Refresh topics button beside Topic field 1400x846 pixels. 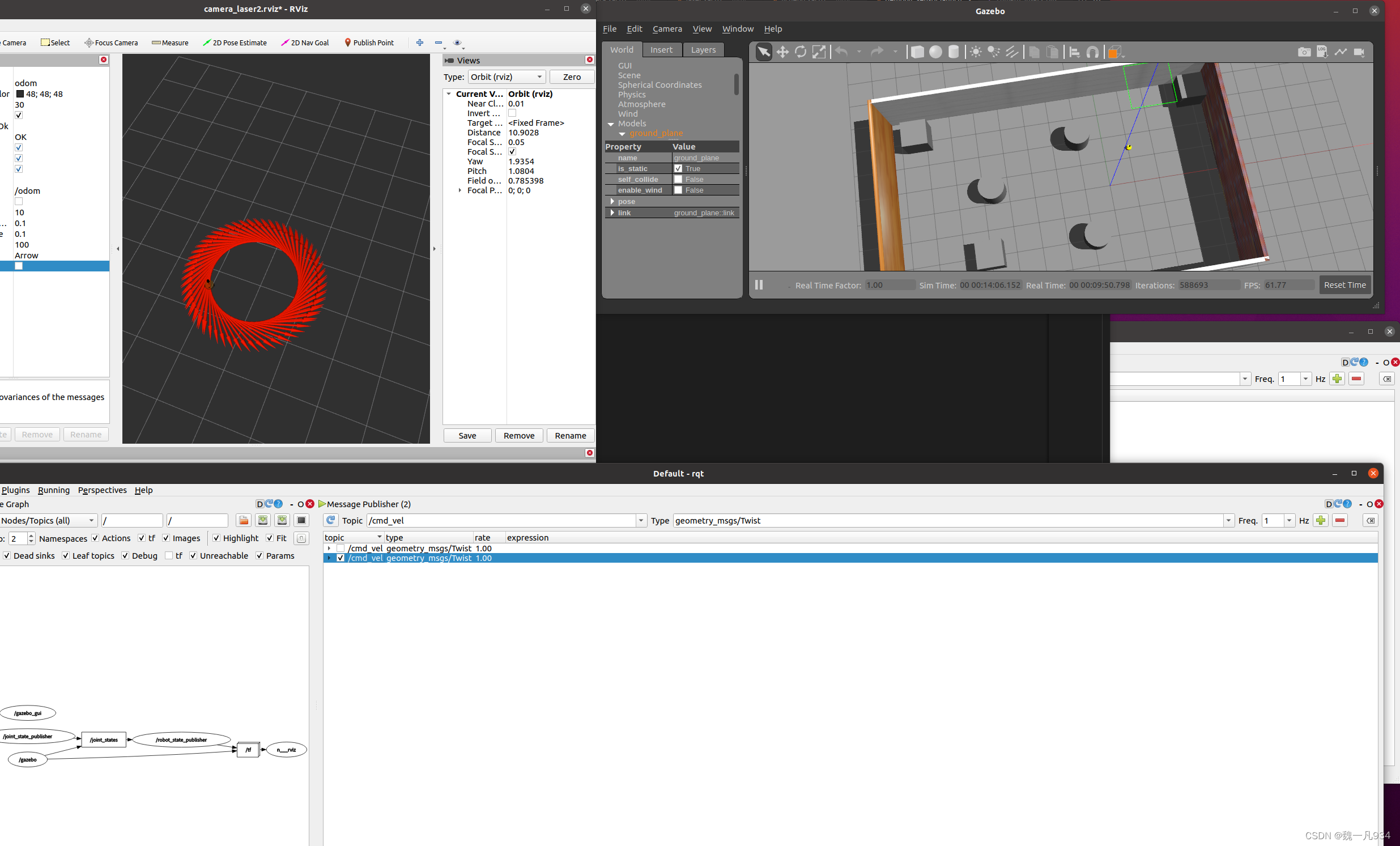(x=331, y=520)
